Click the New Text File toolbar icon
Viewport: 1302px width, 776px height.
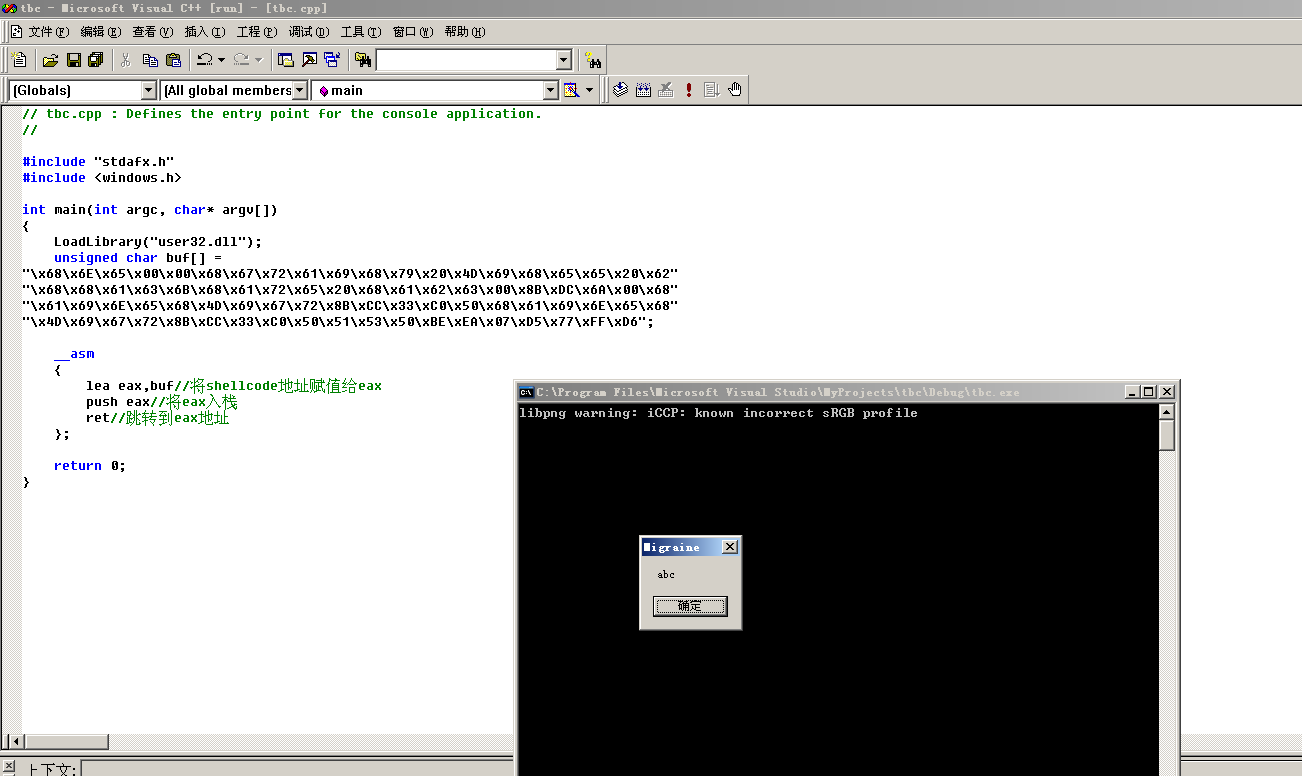coord(19,60)
